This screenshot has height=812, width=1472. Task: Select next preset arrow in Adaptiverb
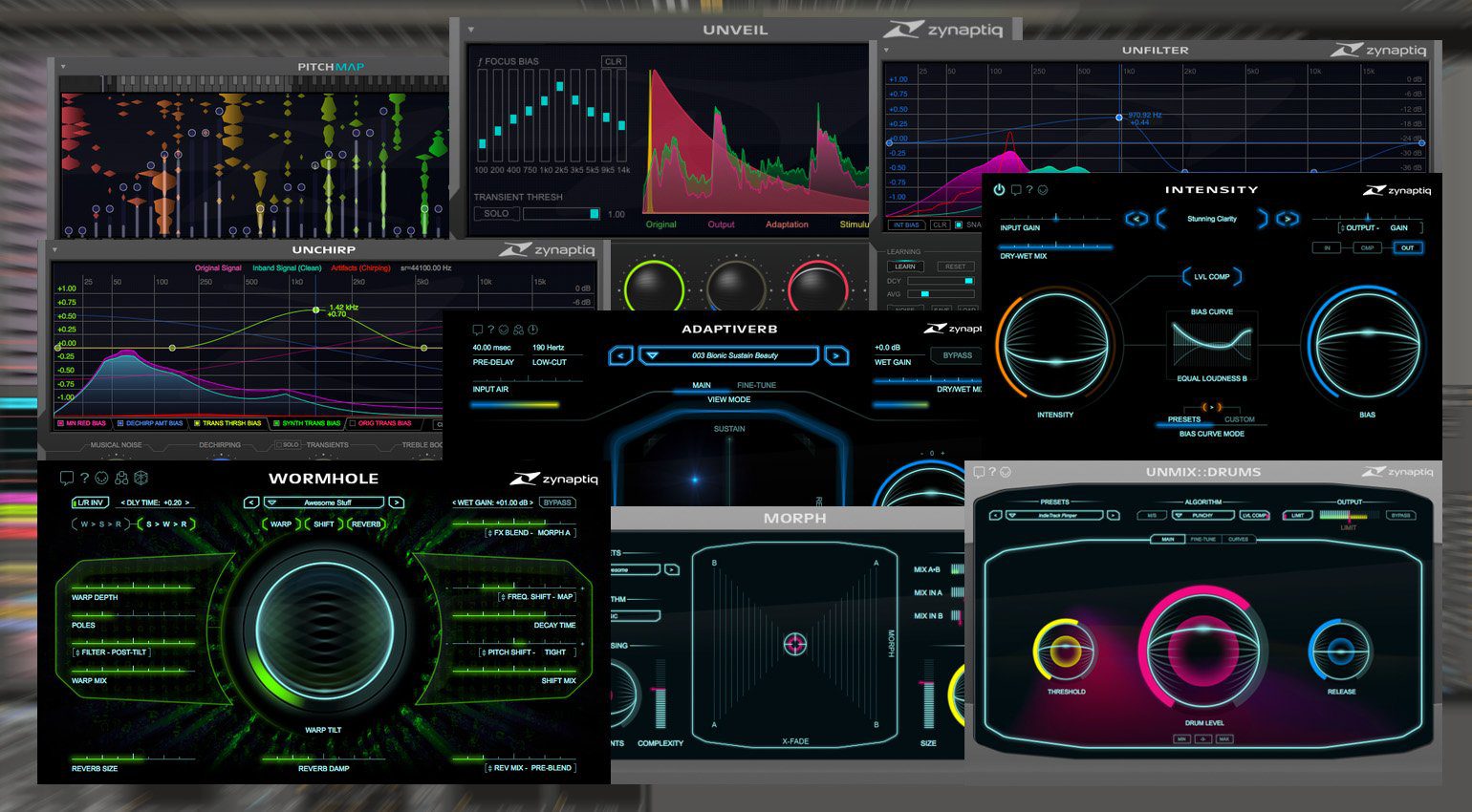coord(835,355)
